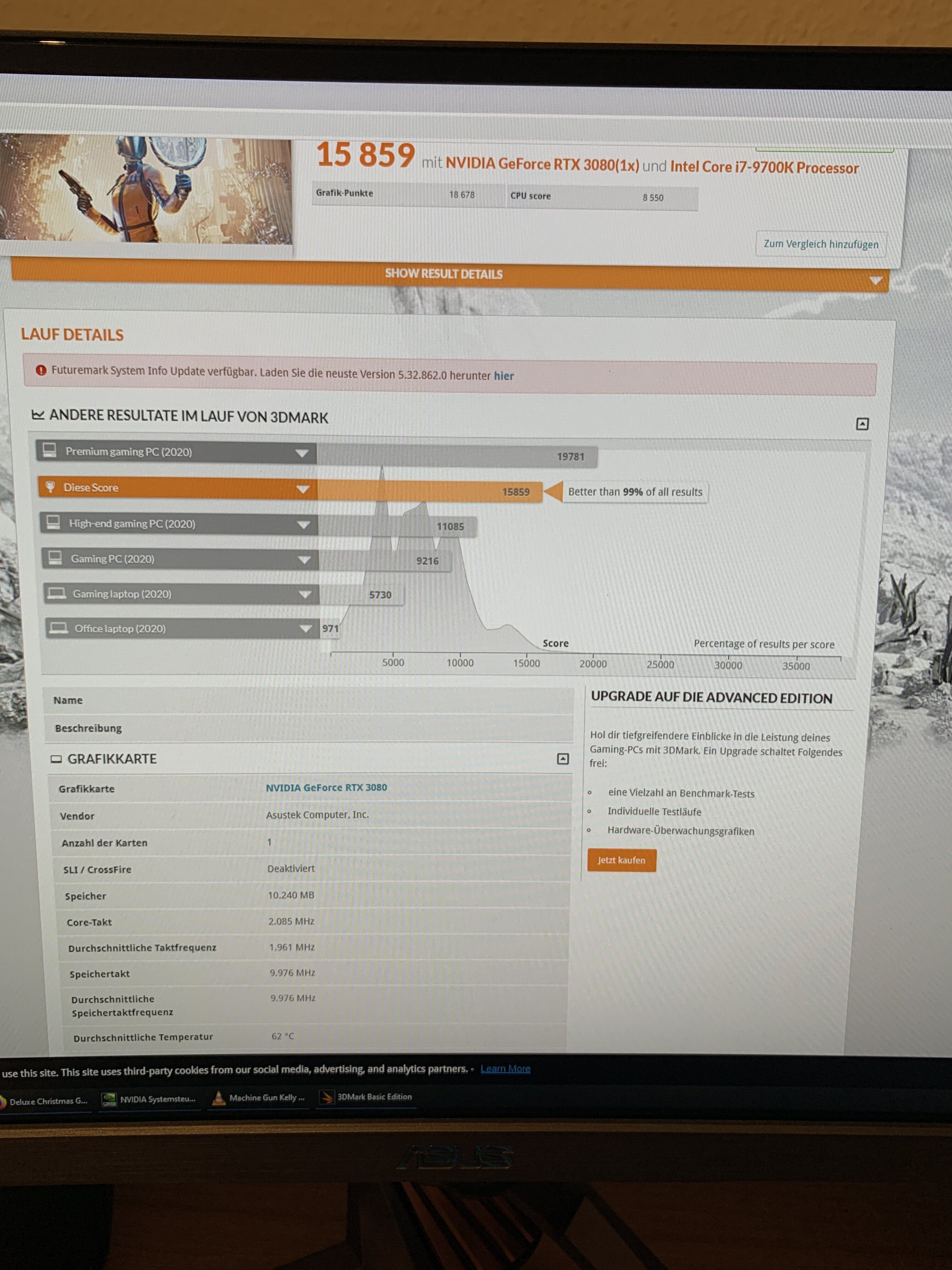
Task: Click the 11085 High-end gaming PC bar
Action: [397, 526]
